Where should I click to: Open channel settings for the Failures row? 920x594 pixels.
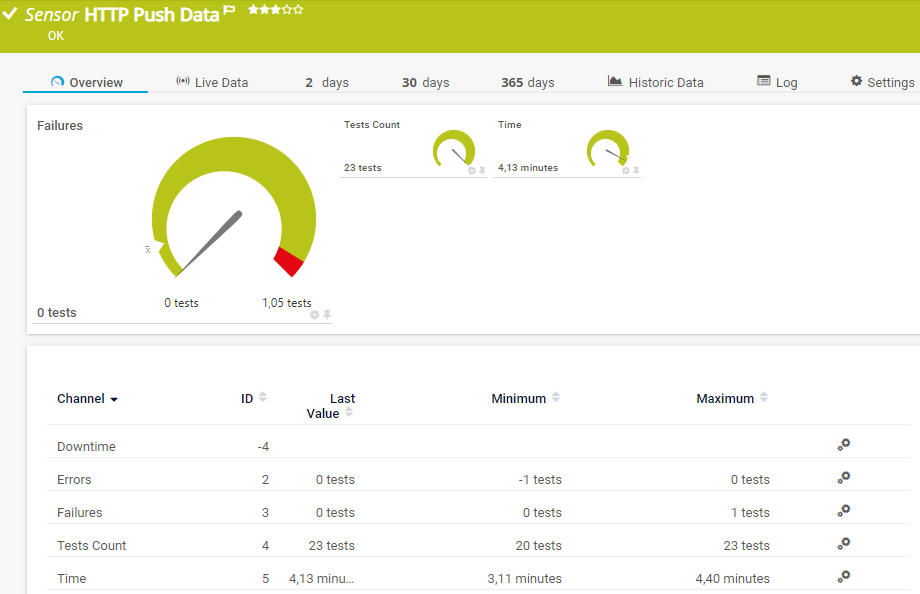click(x=843, y=512)
